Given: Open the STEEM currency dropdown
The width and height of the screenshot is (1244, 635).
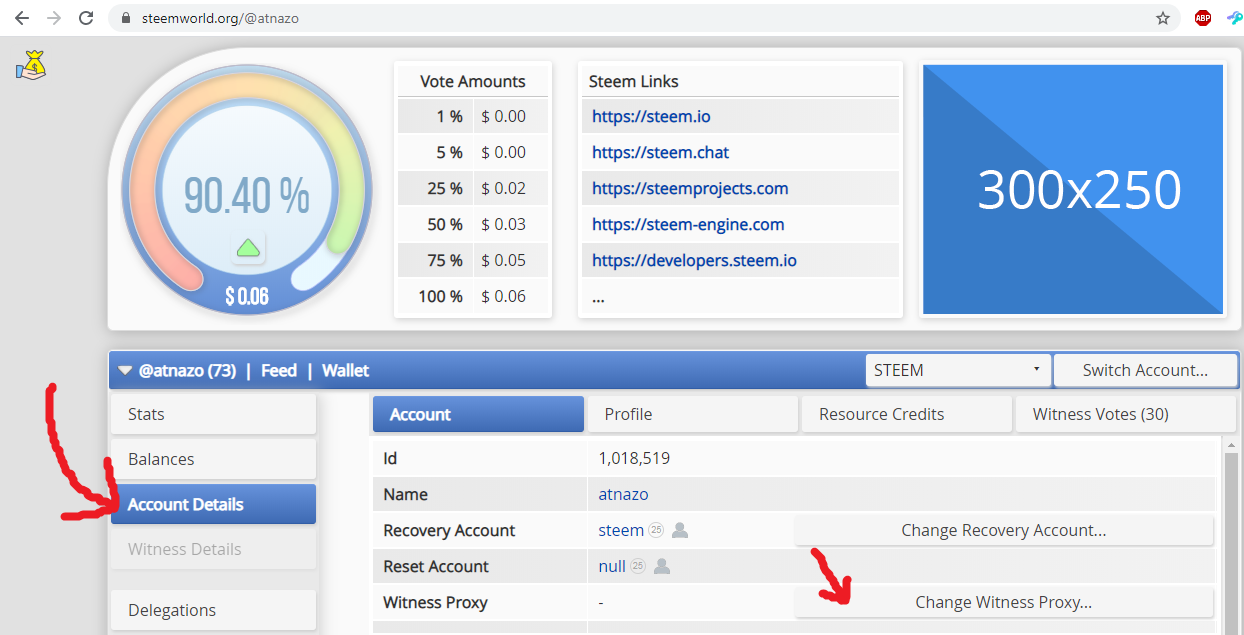Looking at the screenshot, I should (x=958, y=370).
